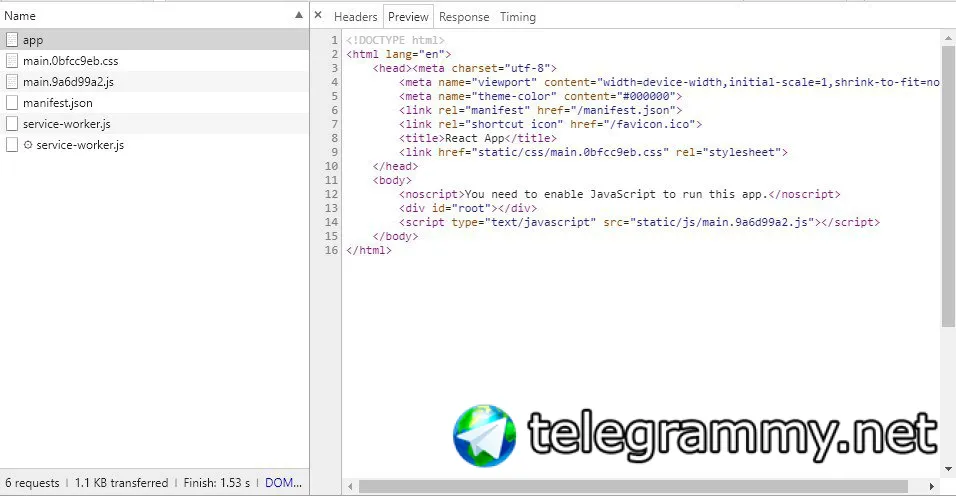Click file icon for main.9a6d99a2.js

[12, 82]
